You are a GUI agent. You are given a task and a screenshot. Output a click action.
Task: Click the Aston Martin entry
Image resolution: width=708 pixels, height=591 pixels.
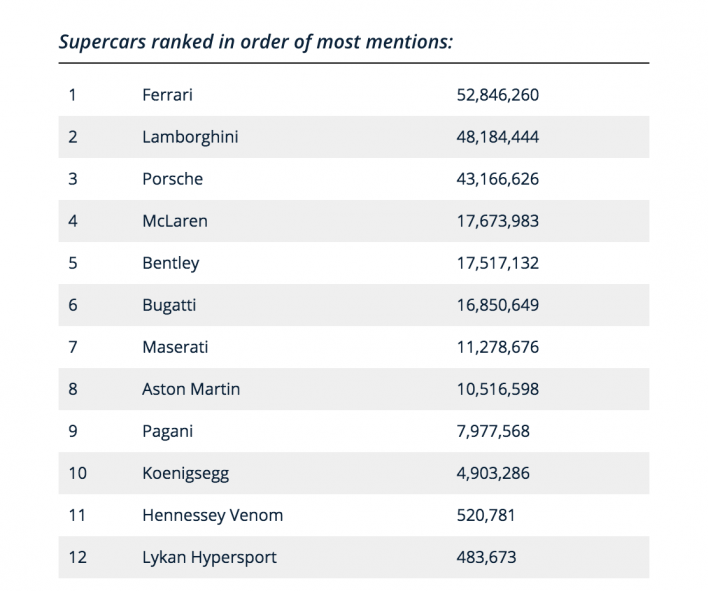[191, 389]
